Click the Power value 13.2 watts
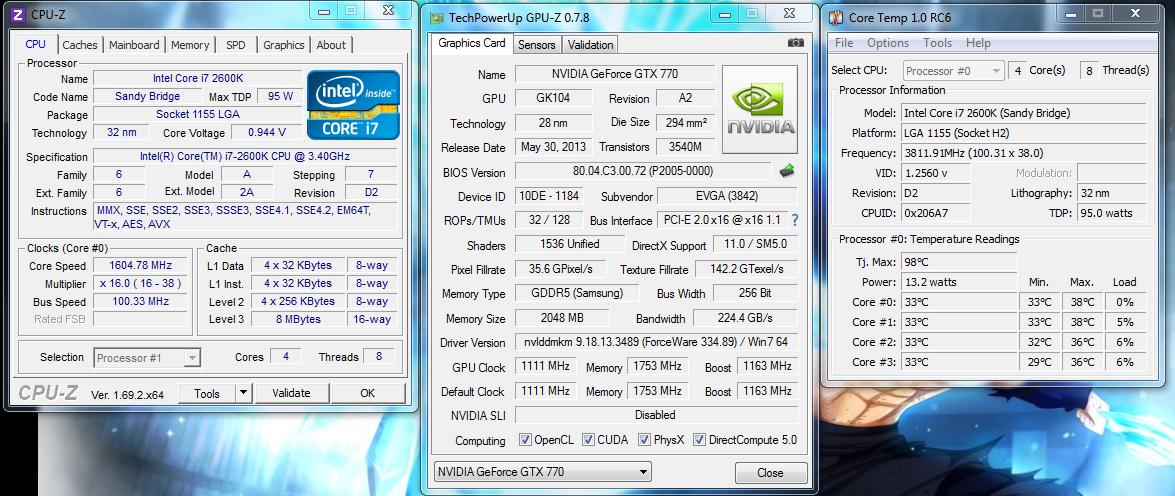 959,282
